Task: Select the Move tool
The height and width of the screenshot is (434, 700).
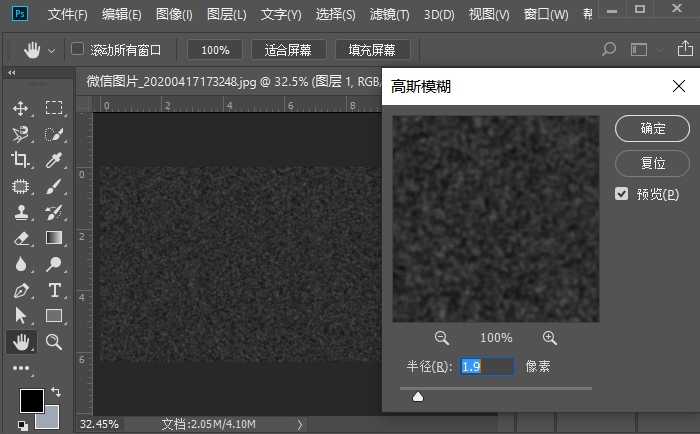Action: click(x=20, y=108)
